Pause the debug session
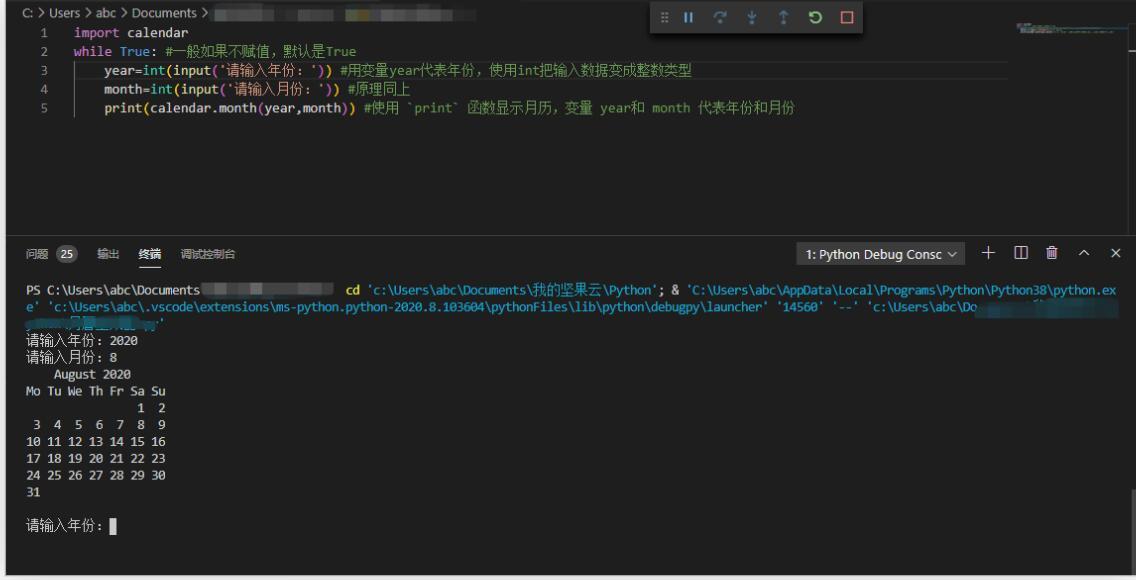Screen dimensions: 1136x580 [688, 18]
